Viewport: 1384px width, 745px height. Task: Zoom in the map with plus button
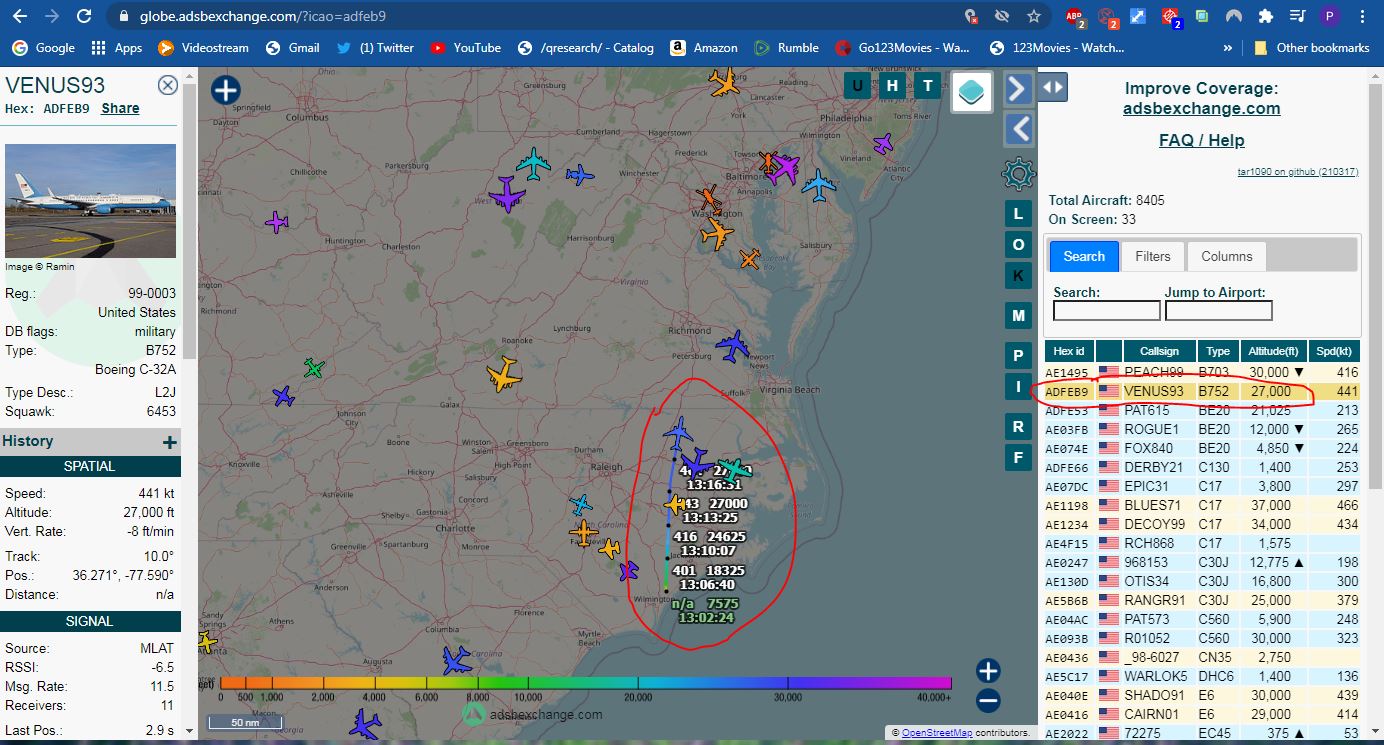point(988,671)
